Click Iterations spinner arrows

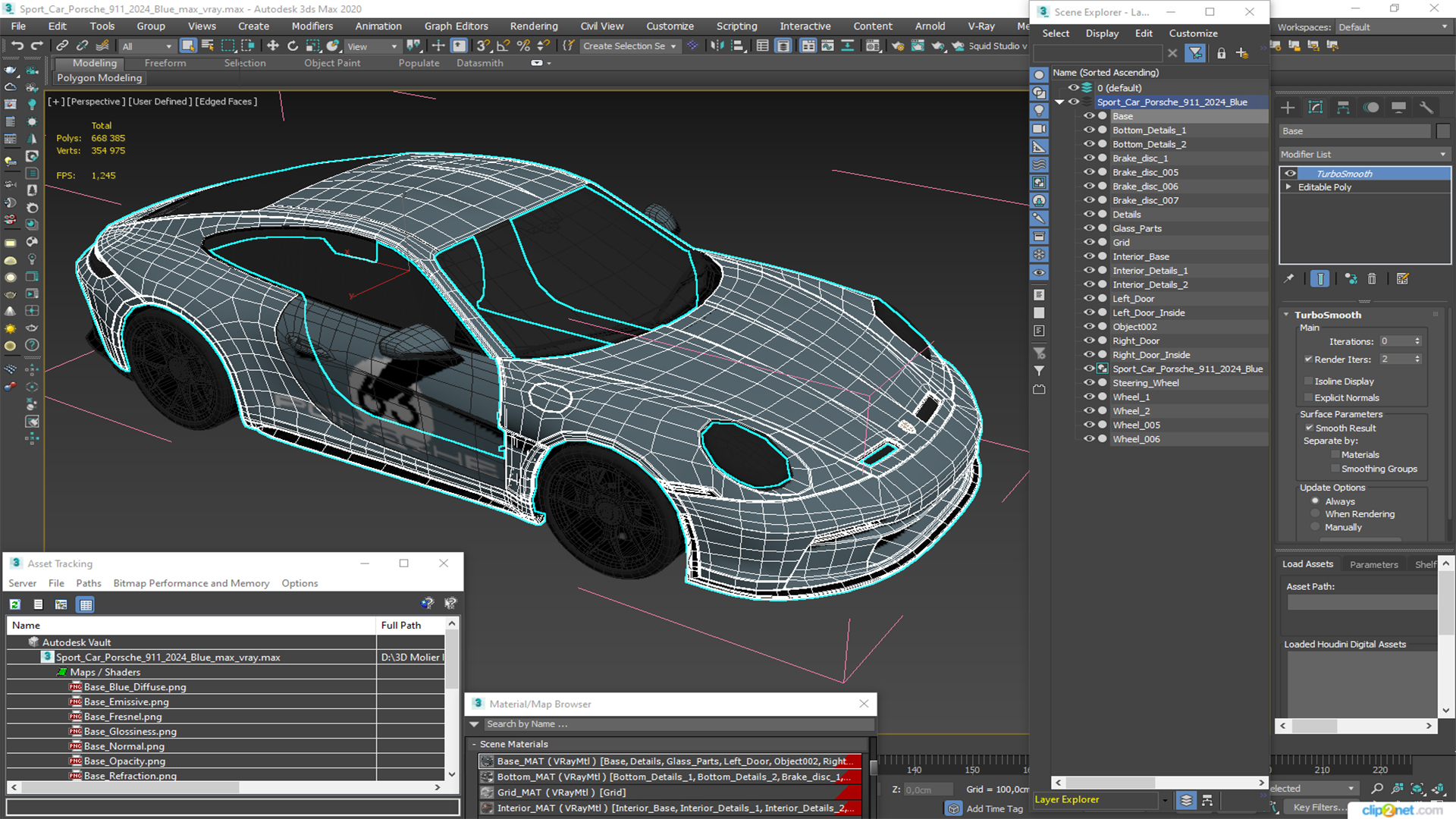click(x=1417, y=341)
